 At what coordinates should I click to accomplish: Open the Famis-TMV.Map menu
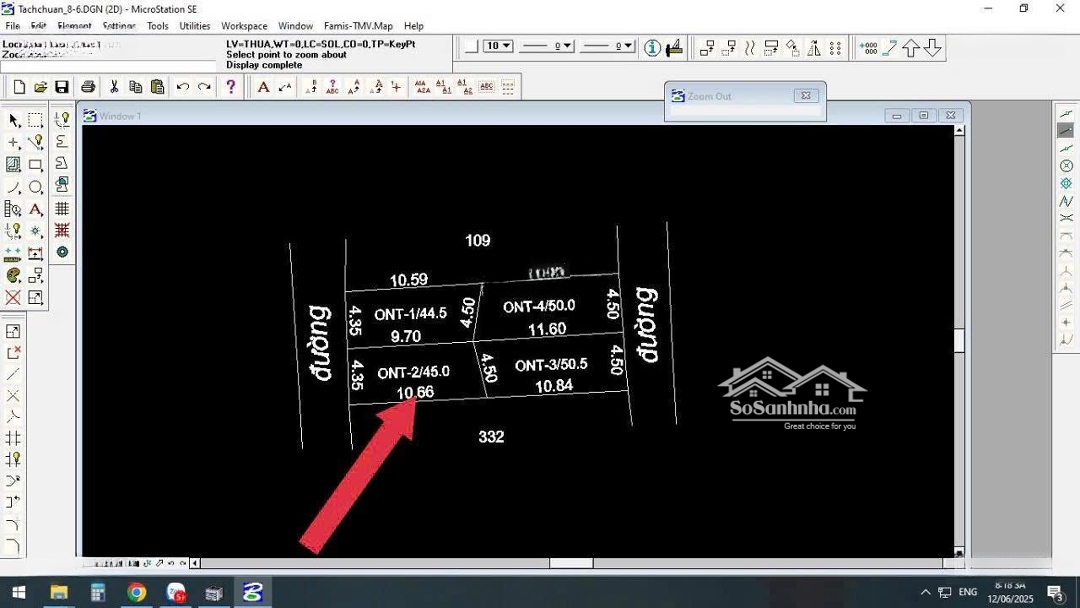[x=358, y=26]
